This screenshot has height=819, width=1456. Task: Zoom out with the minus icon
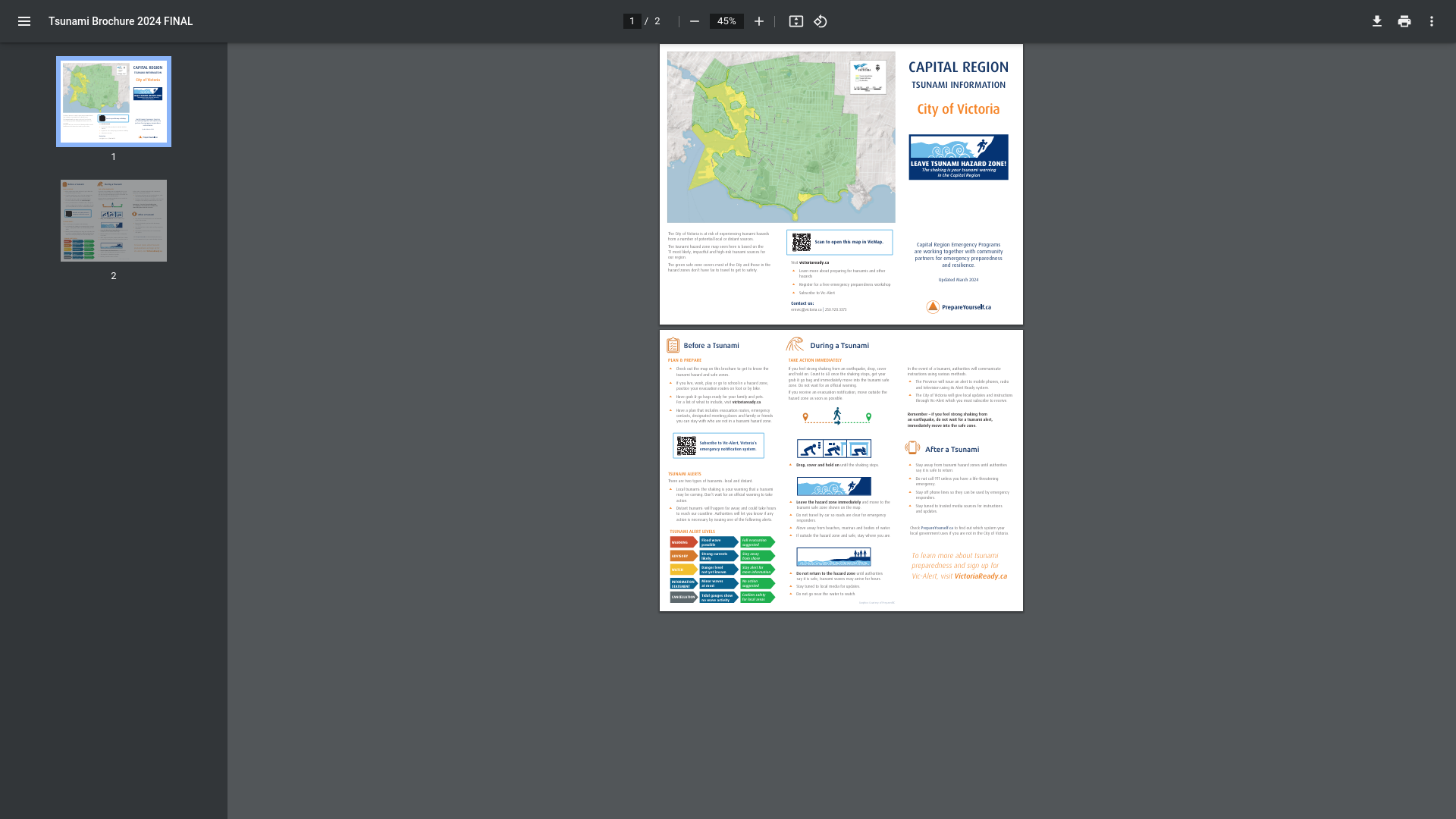[695, 21]
